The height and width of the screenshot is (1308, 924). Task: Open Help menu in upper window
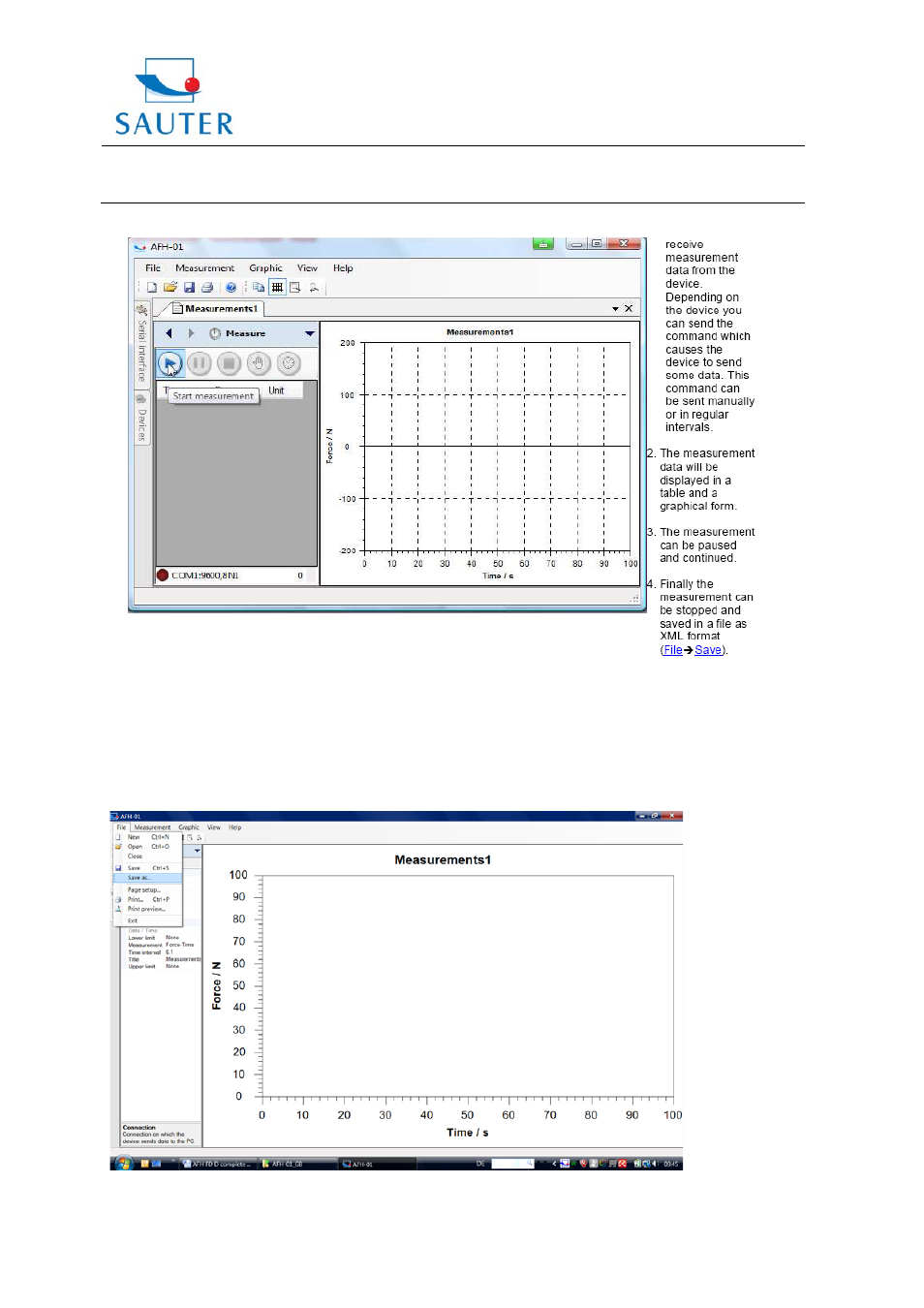coord(343,268)
